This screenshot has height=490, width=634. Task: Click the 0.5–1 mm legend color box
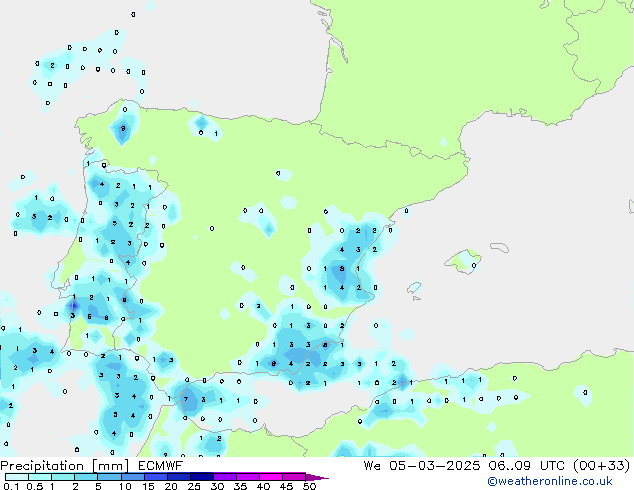click(x=40, y=477)
